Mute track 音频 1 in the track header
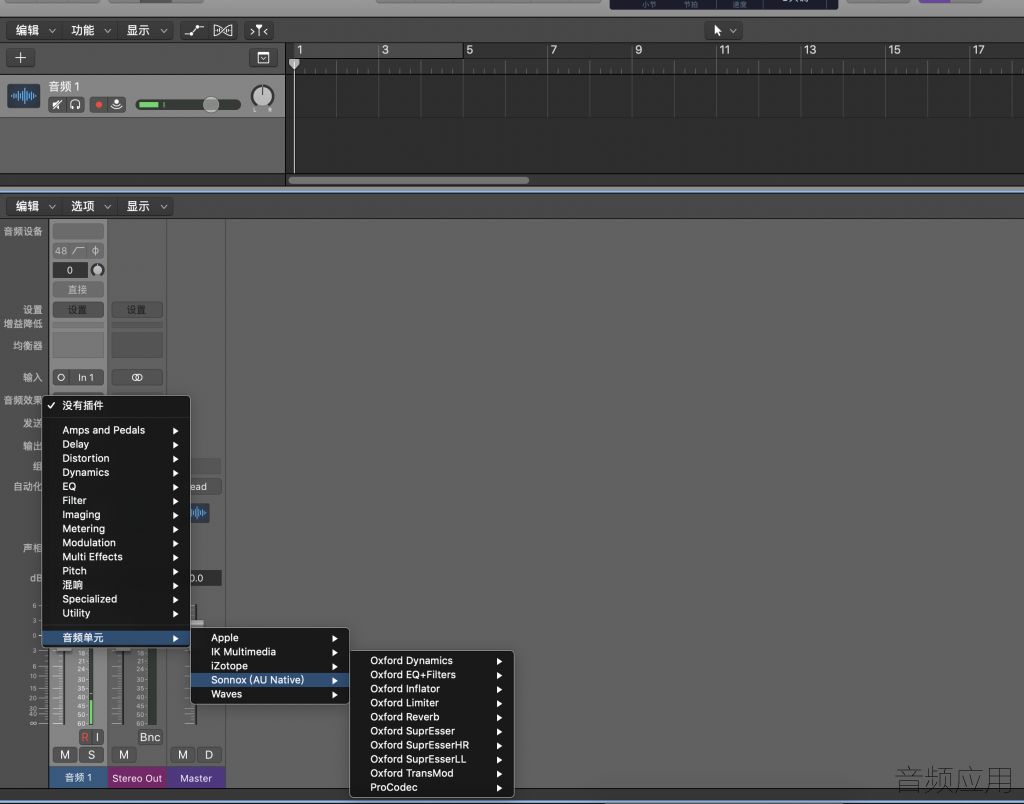 pyautogui.click(x=57, y=105)
